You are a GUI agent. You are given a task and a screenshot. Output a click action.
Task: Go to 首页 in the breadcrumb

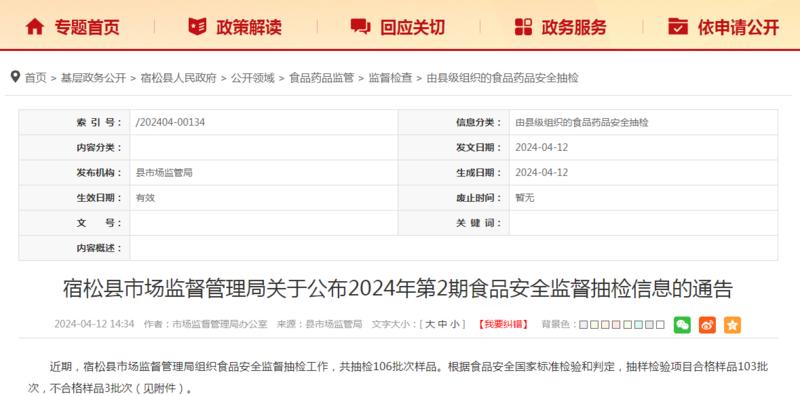[x=36, y=78]
